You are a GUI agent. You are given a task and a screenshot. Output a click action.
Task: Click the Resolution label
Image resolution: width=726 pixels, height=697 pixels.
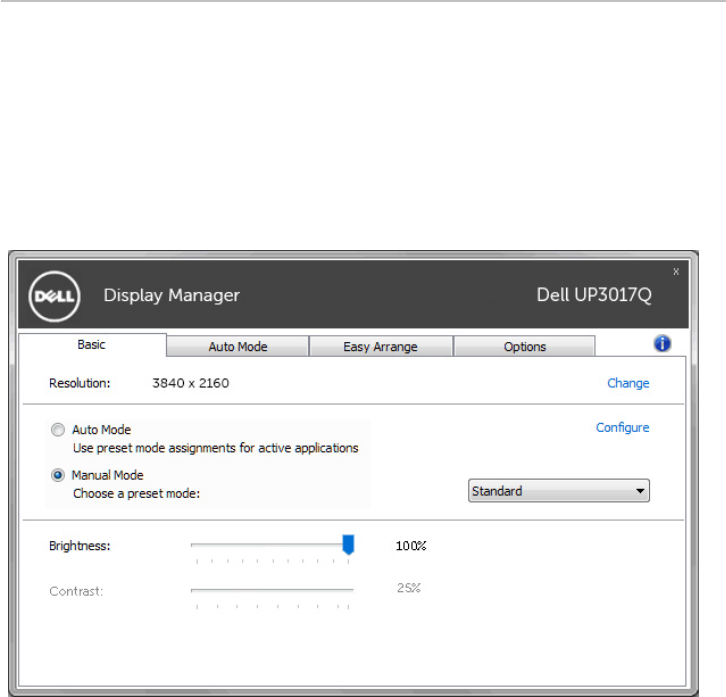coord(80,383)
